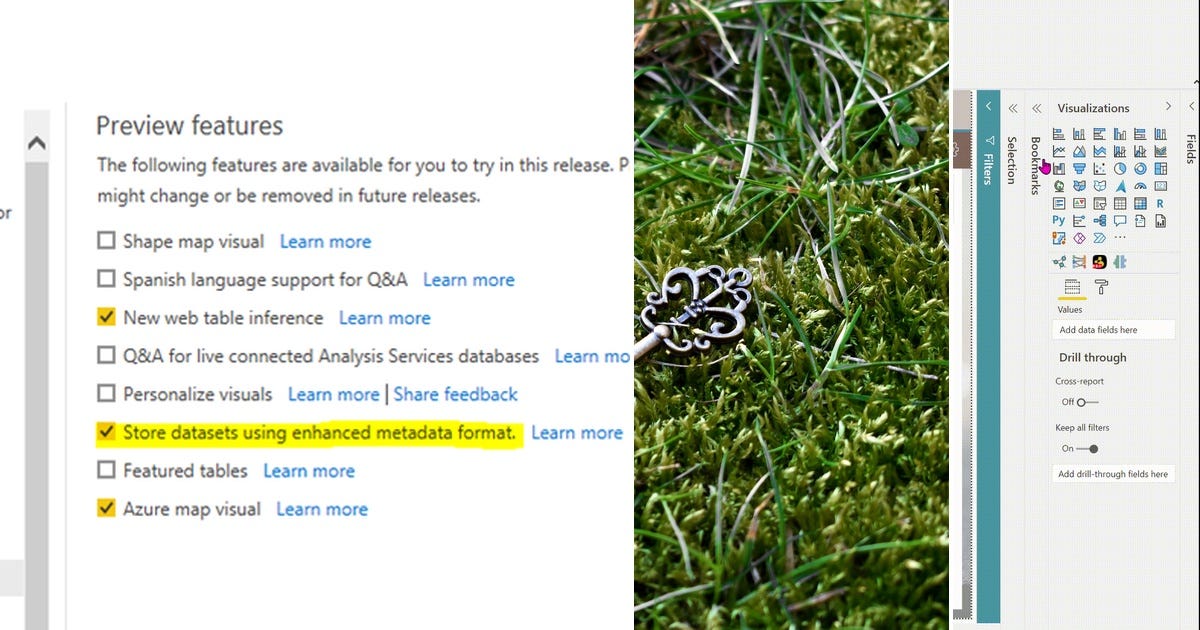1200x630 pixels.
Task: Uncheck Store datasets using enhanced metadata format
Action: [106, 433]
